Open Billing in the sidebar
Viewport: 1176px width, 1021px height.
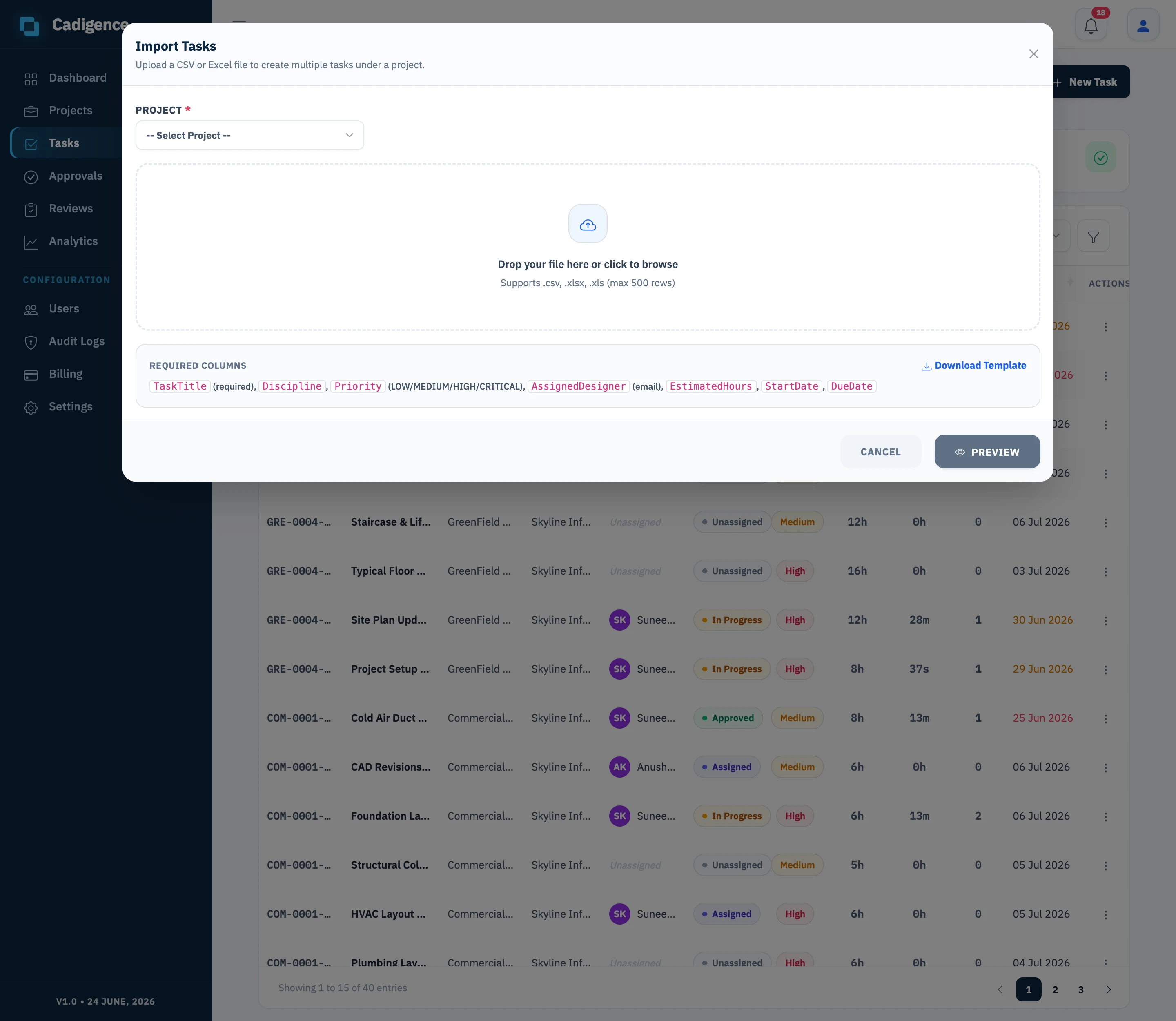click(66, 375)
